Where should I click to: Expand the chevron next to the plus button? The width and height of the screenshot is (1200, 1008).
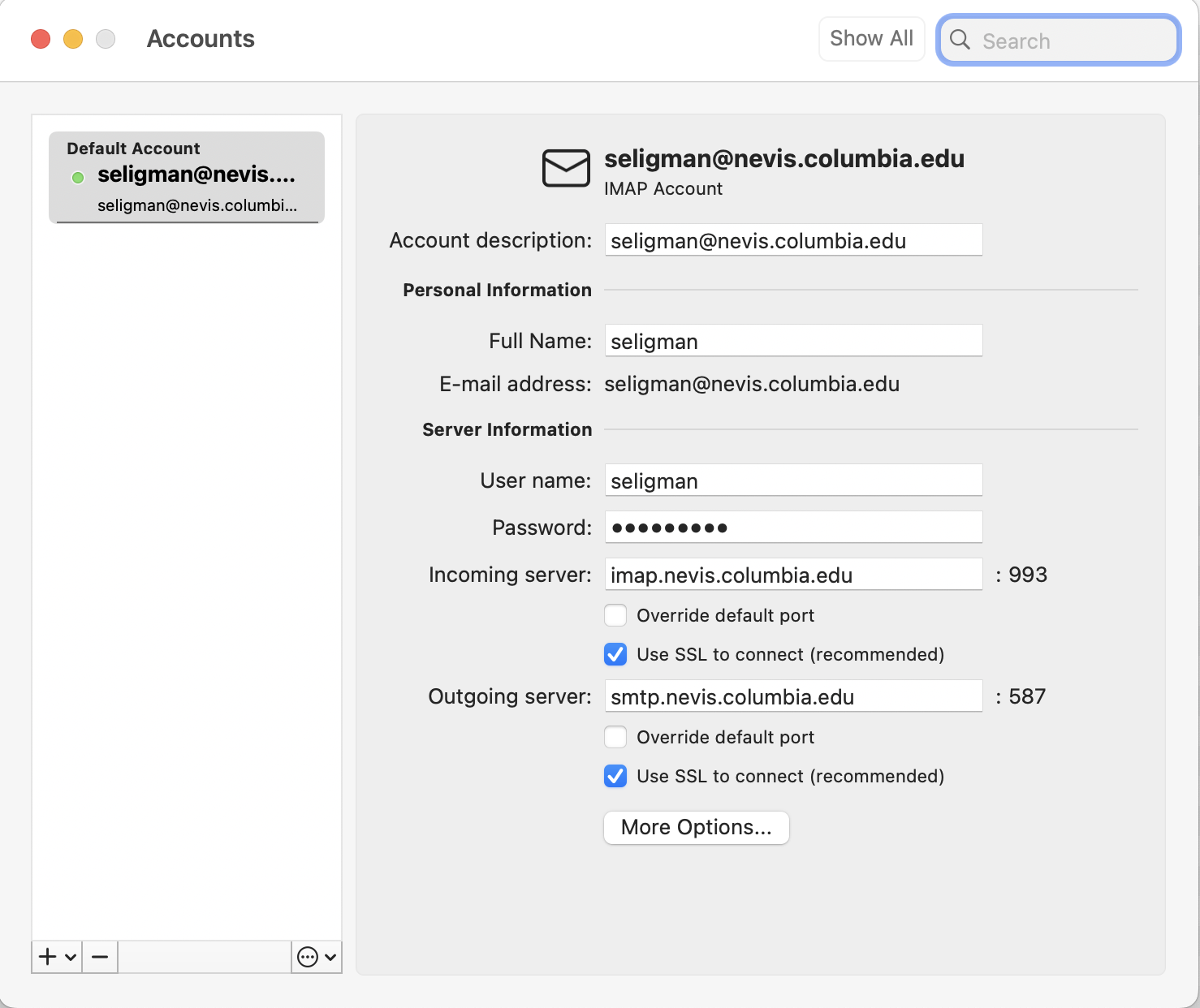pos(71,957)
